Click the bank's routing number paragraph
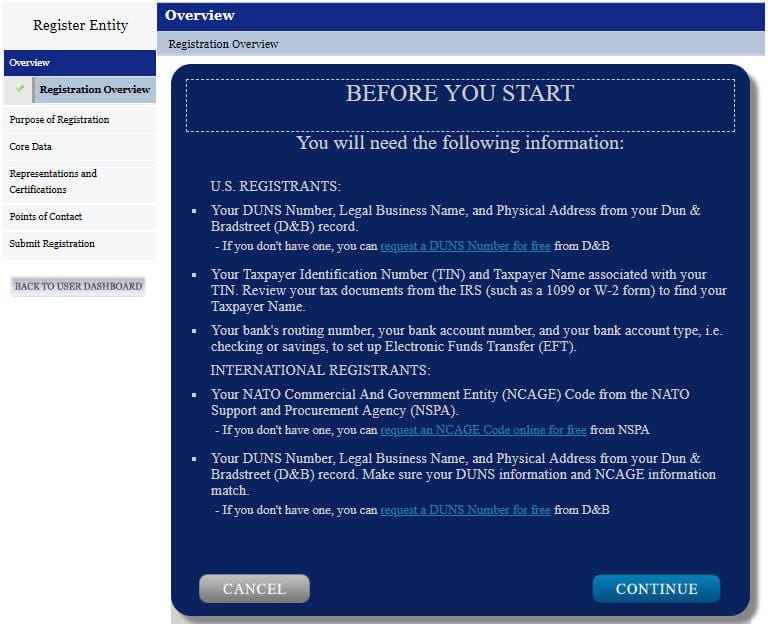Viewport: 768px width, 624px height. (467, 338)
